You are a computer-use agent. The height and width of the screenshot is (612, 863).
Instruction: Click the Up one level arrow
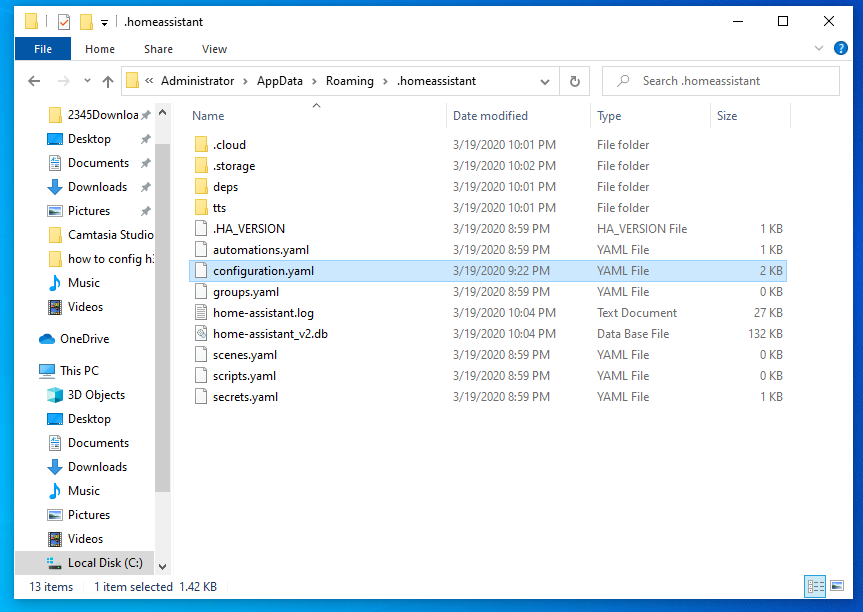[x=108, y=82]
